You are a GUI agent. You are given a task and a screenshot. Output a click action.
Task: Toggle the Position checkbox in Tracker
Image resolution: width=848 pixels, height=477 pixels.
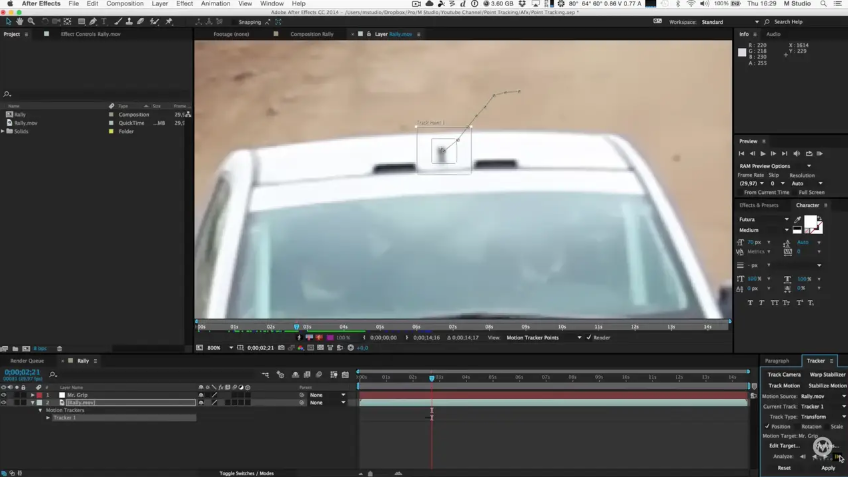coord(767,427)
